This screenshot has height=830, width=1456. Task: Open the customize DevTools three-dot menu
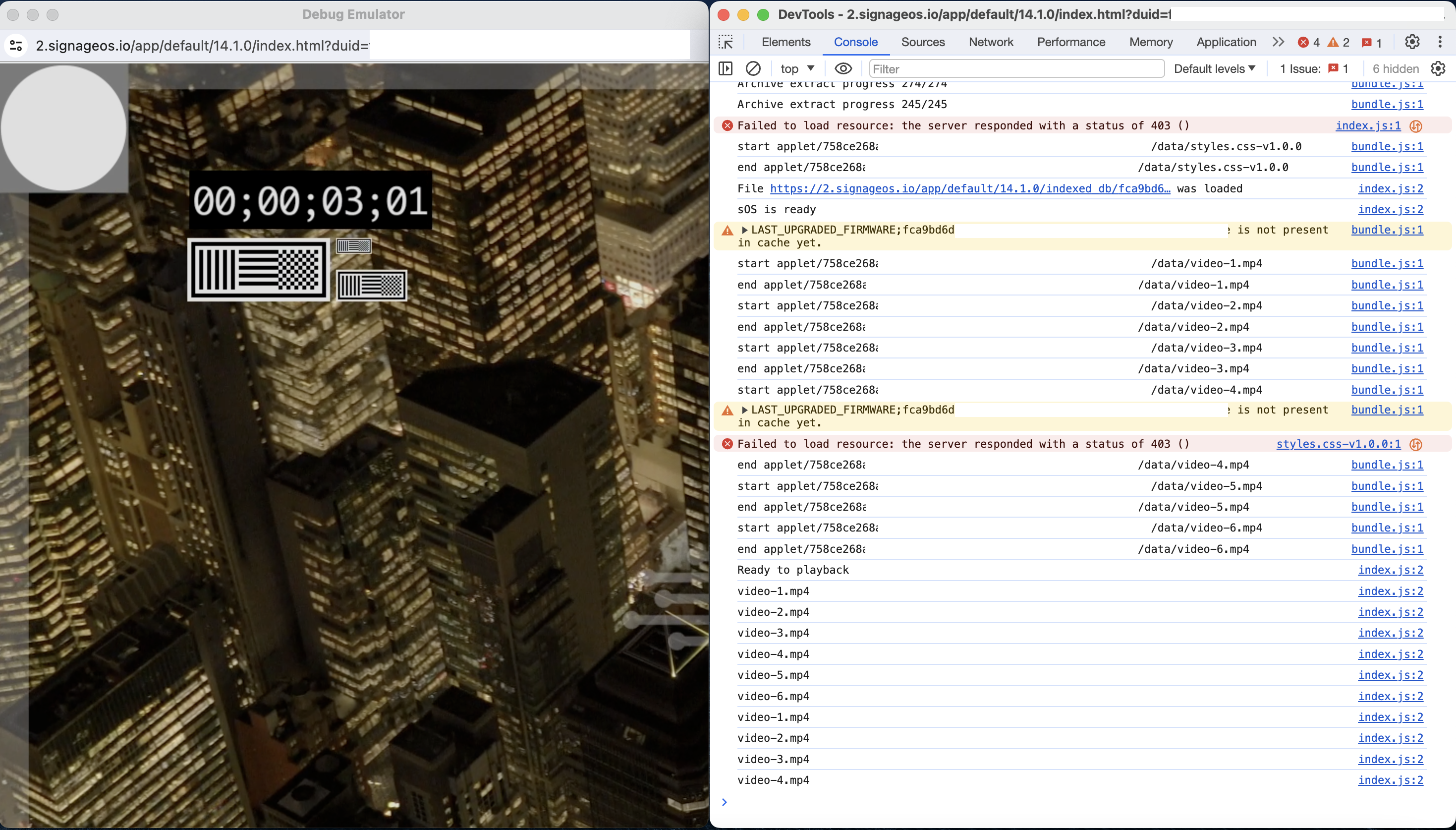pos(1440,42)
